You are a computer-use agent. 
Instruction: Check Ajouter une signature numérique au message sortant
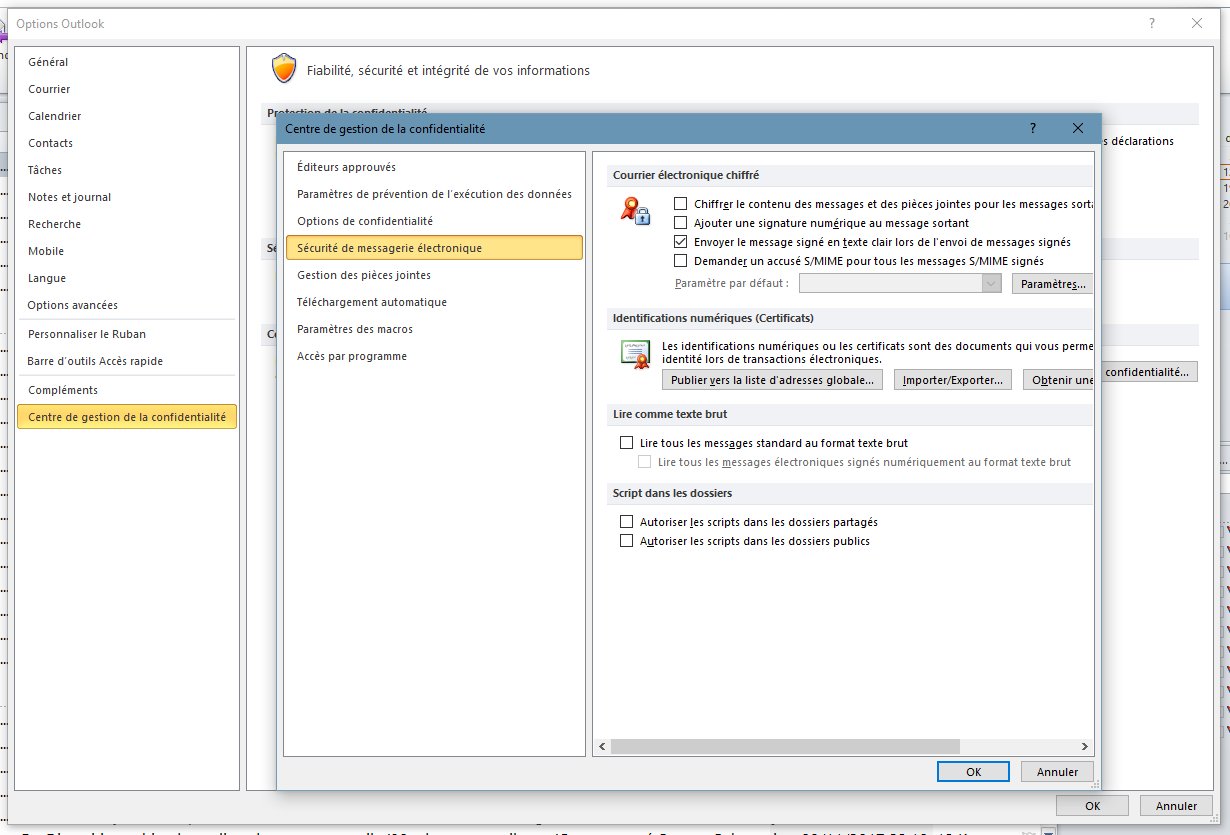click(x=681, y=223)
